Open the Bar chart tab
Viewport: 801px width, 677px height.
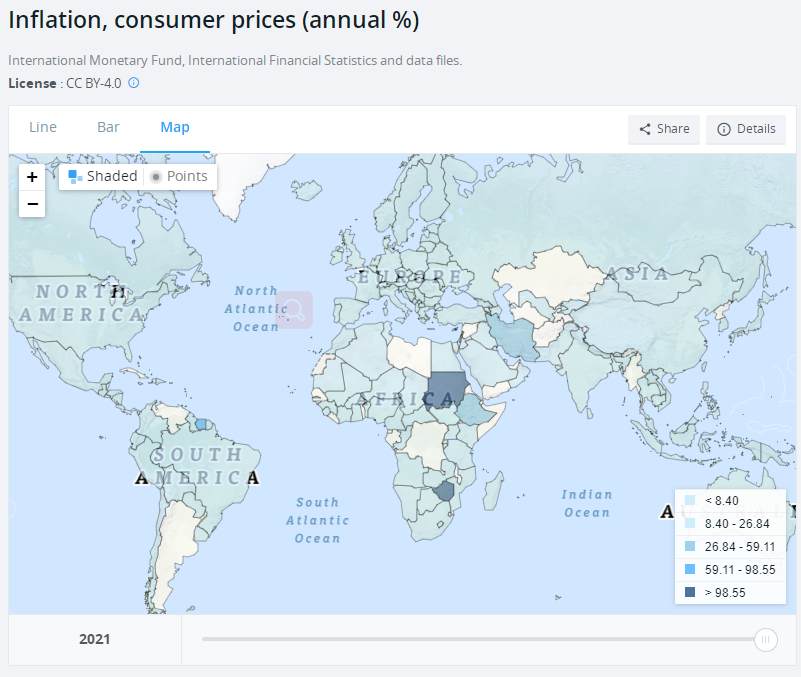pos(108,127)
